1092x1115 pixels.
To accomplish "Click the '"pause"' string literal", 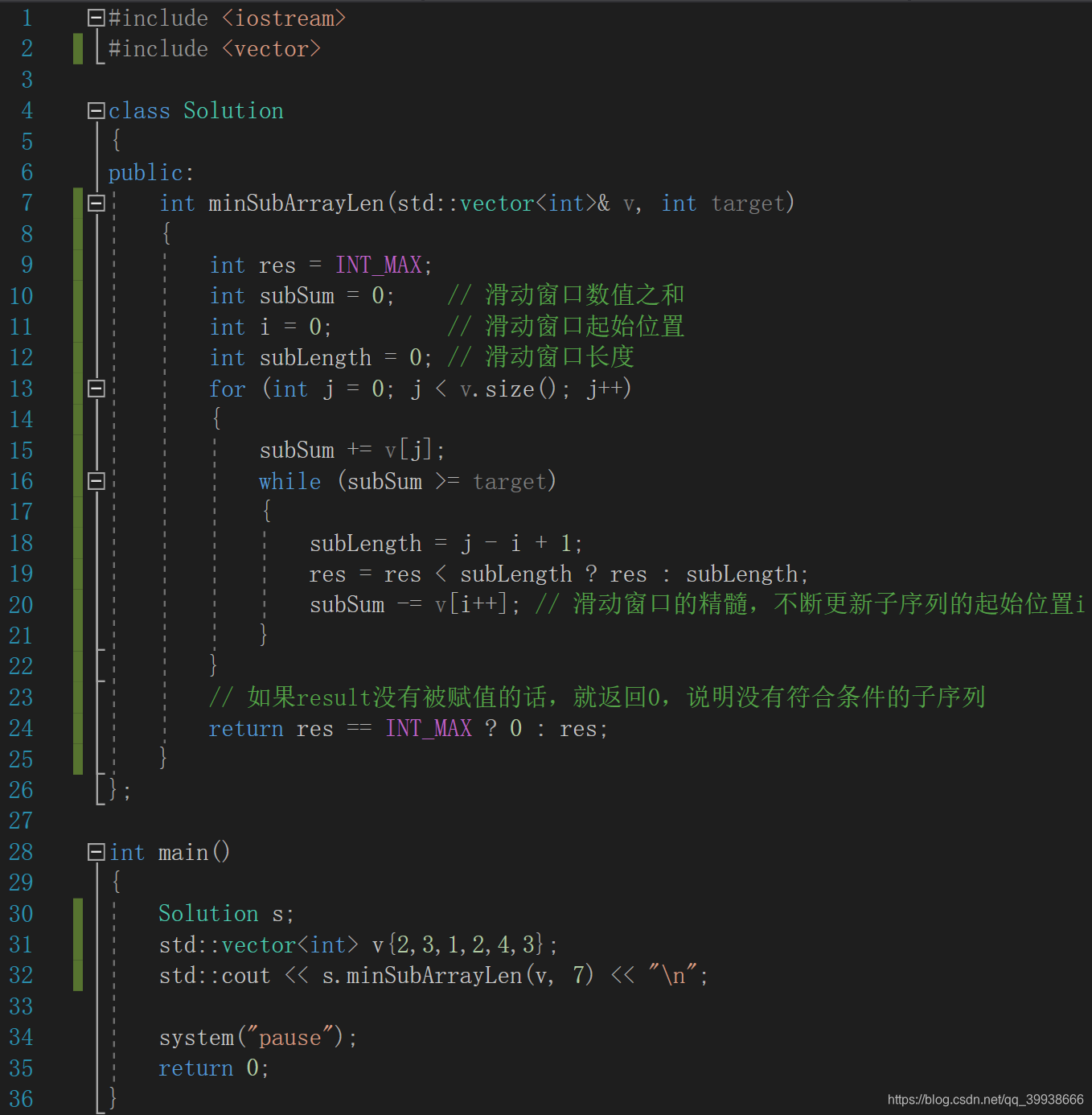I will pyautogui.click(x=289, y=1038).
